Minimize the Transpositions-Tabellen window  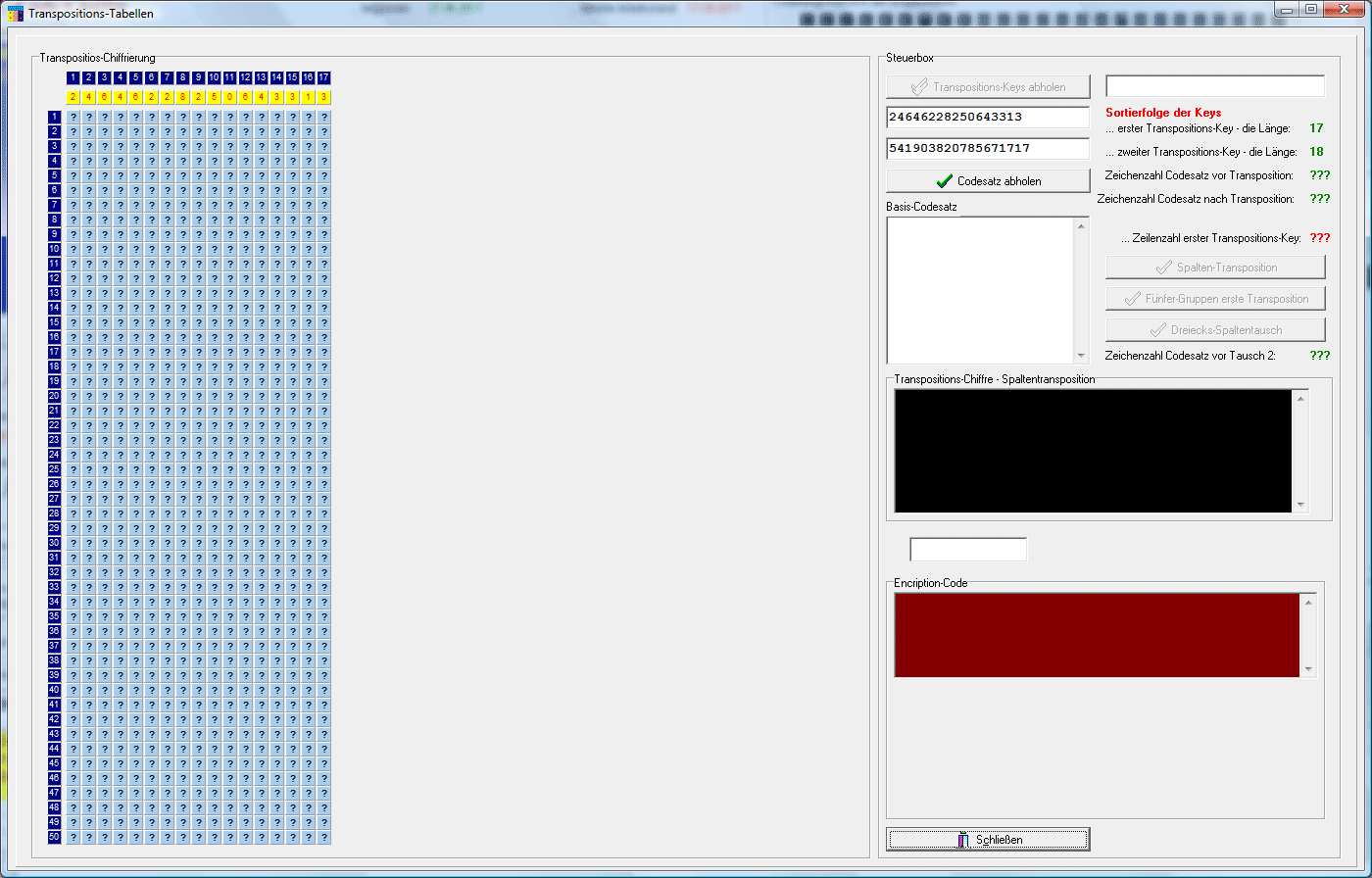[x=1287, y=8]
